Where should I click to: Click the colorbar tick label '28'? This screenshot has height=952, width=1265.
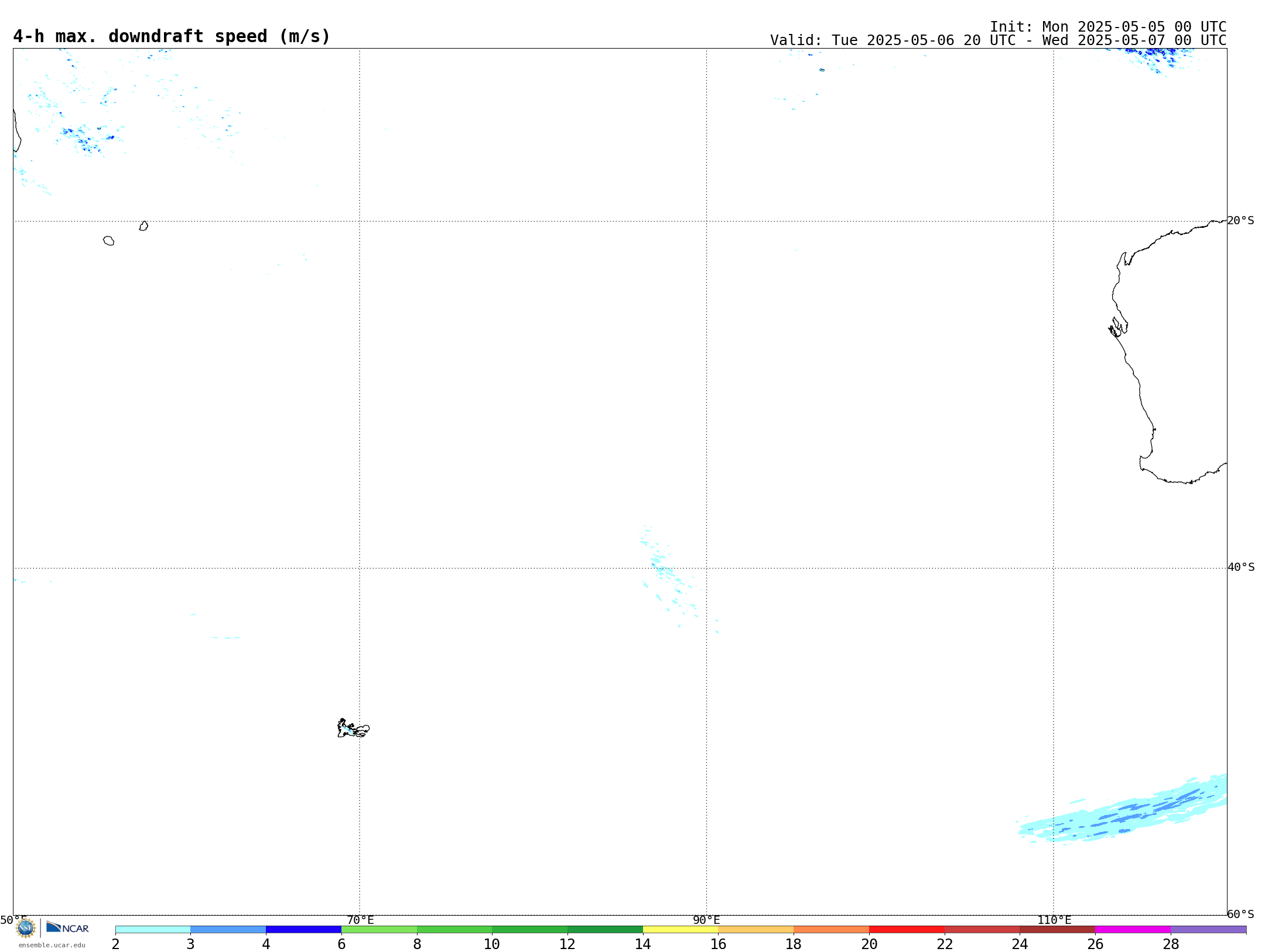pos(1171,944)
